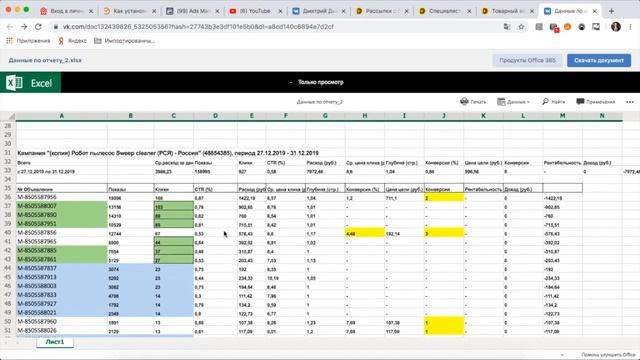Viewport: 640px width, 360px height.
Task: Select row 36 header
Action: click(8, 198)
